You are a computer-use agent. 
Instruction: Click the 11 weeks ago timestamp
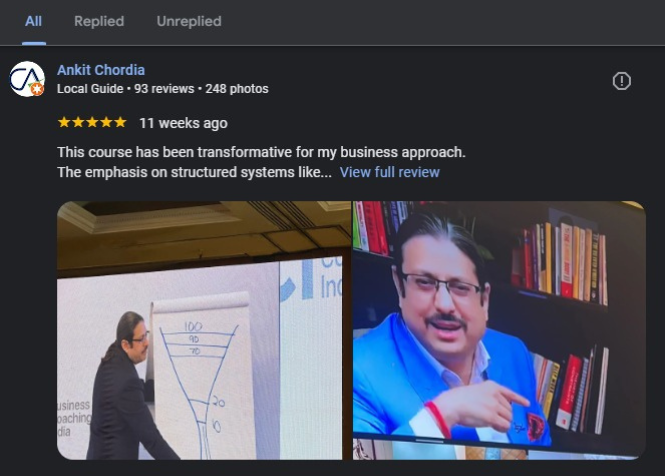click(x=183, y=123)
